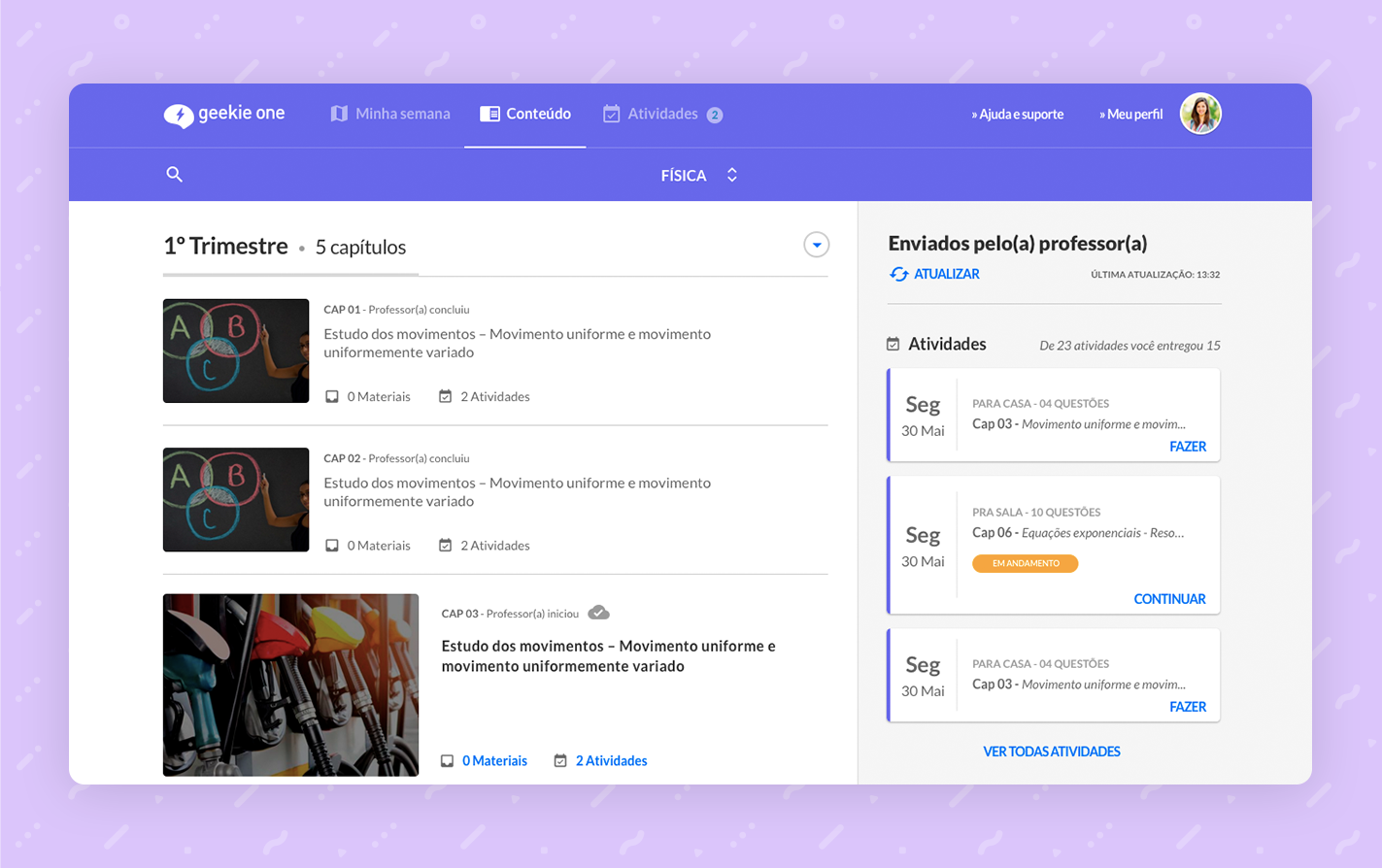Click CAP 02 chapter title text
Screen dimensions: 1382x868
517,491
